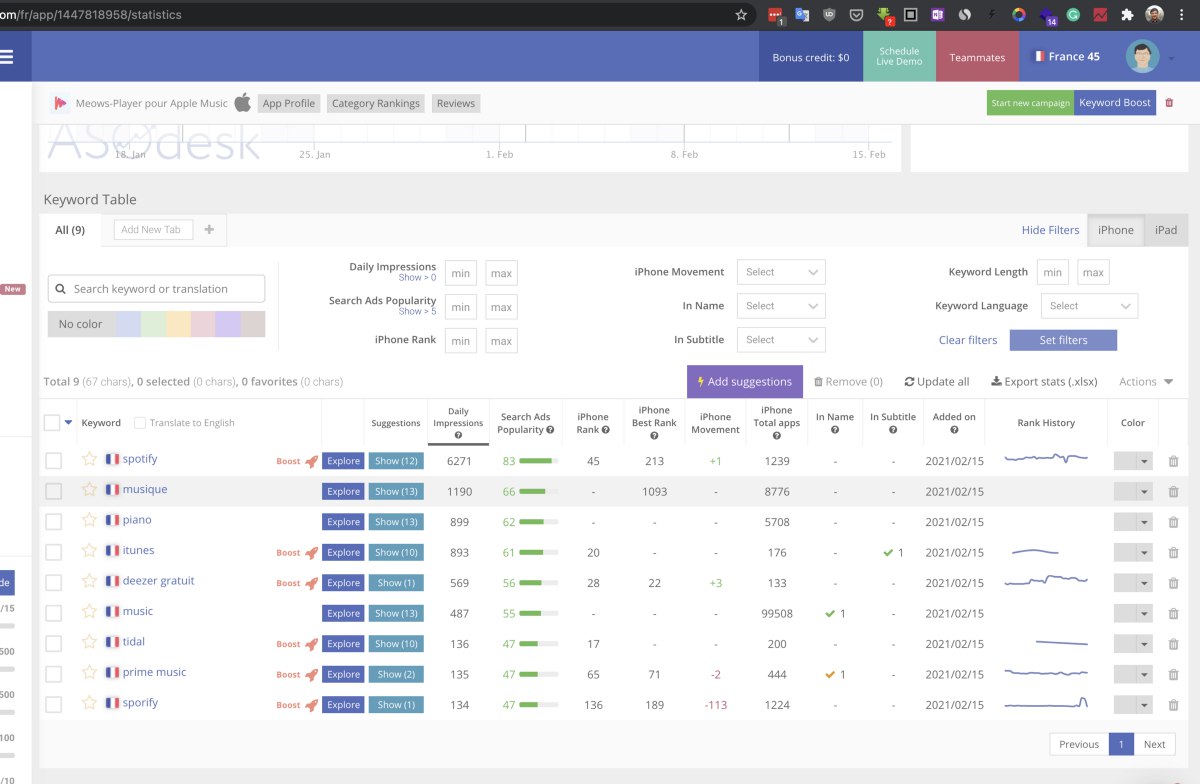Toggle the select-all keywords checkbox

click(52, 423)
